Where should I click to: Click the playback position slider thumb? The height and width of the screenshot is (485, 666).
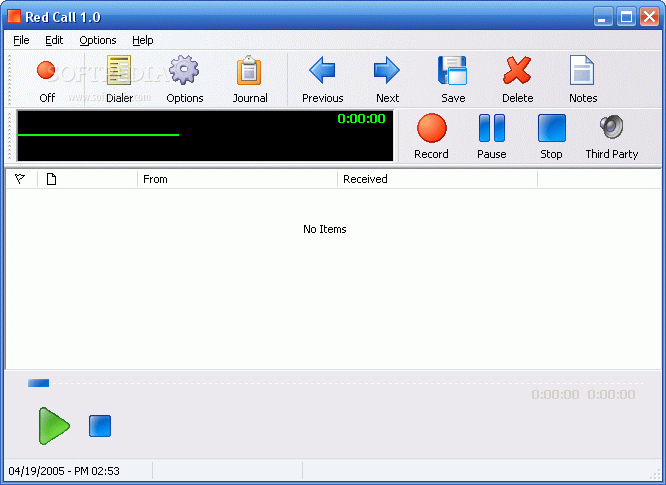tap(39, 383)
